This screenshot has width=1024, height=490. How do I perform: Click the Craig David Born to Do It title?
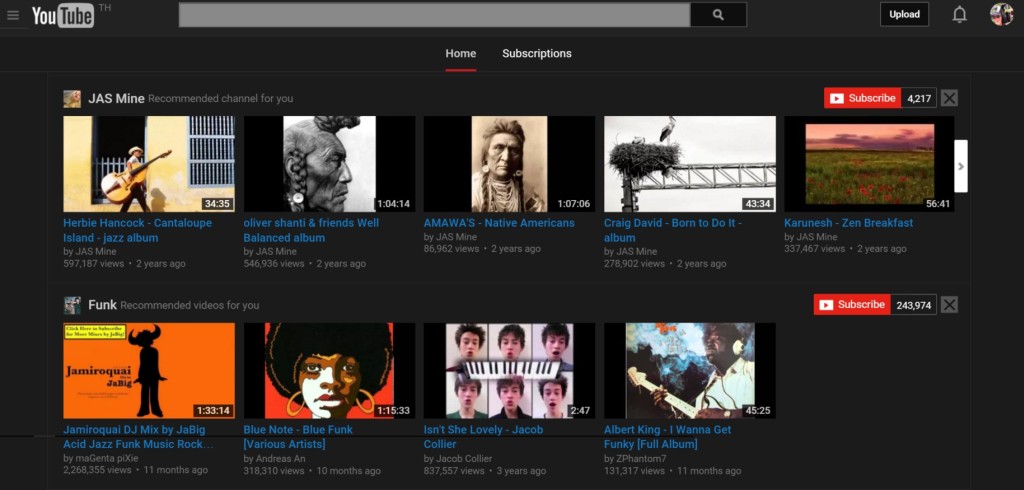(673, 230)
